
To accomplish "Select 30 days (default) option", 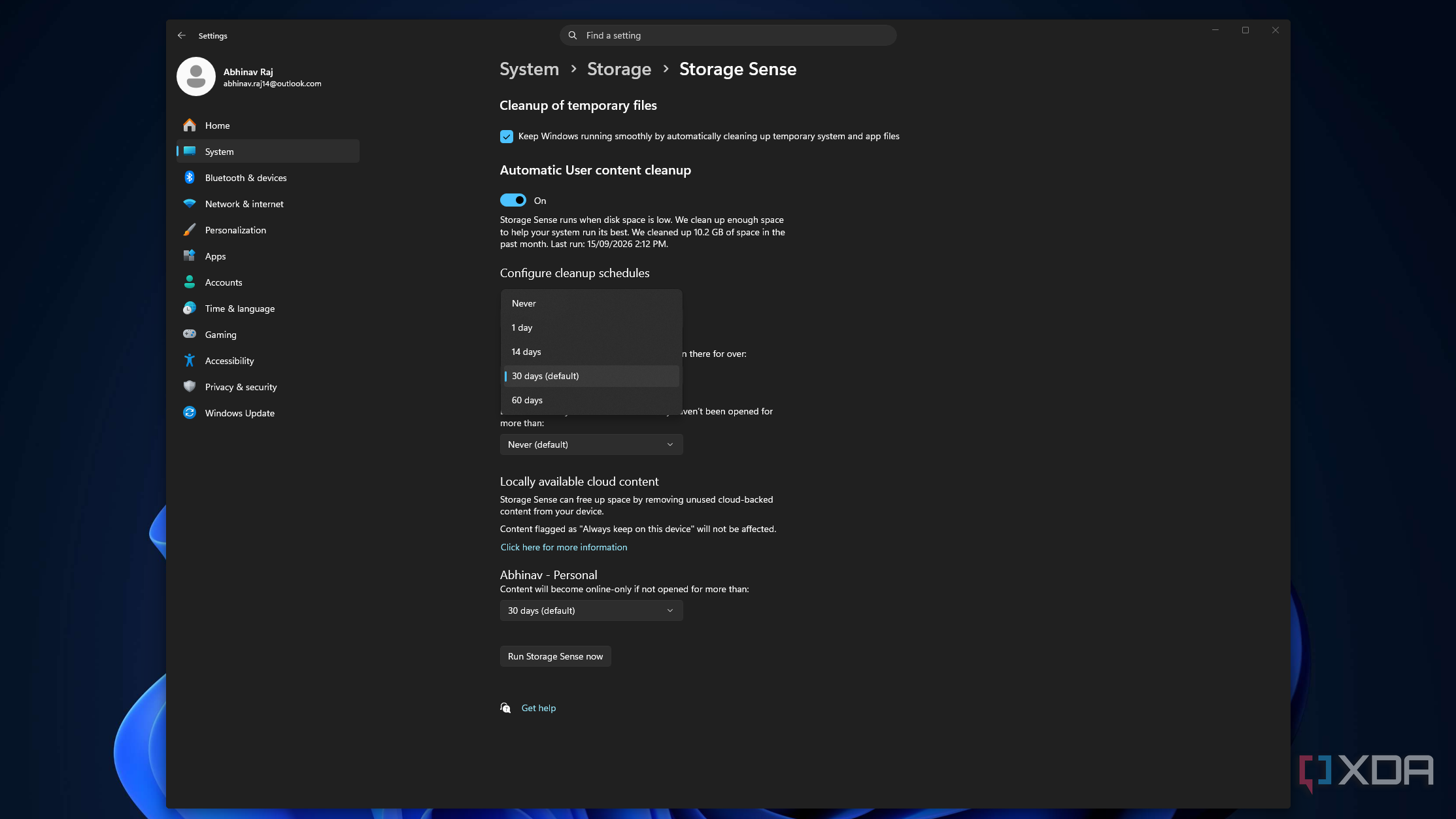I will click(591, 376).
